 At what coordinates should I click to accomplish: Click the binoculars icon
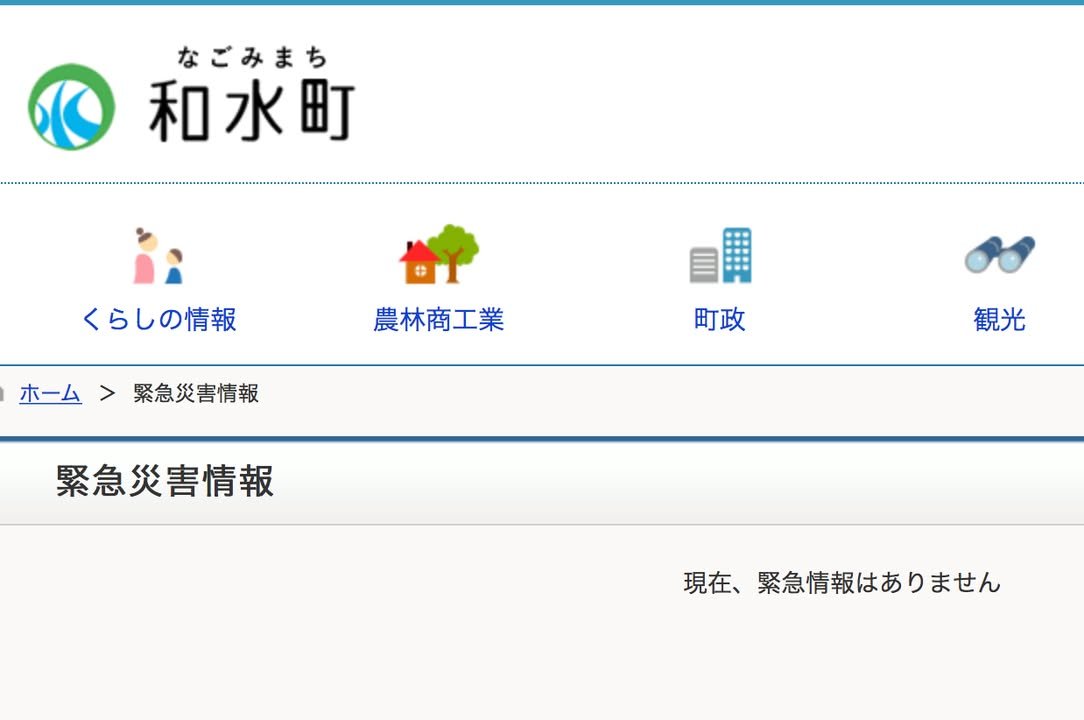pos(999,256)
